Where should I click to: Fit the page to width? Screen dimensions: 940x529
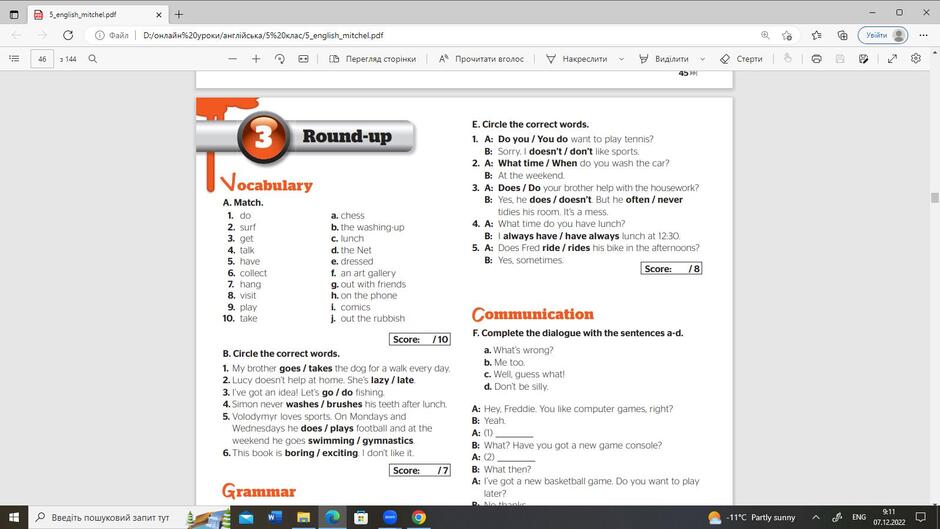click(303, 59)
